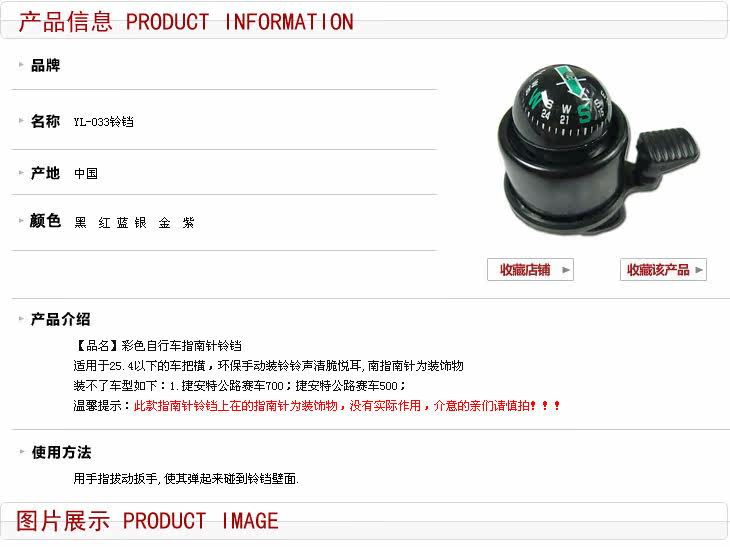Click the 图片展示 PRODUCT IMAGE header

click(x=147, y=520)
